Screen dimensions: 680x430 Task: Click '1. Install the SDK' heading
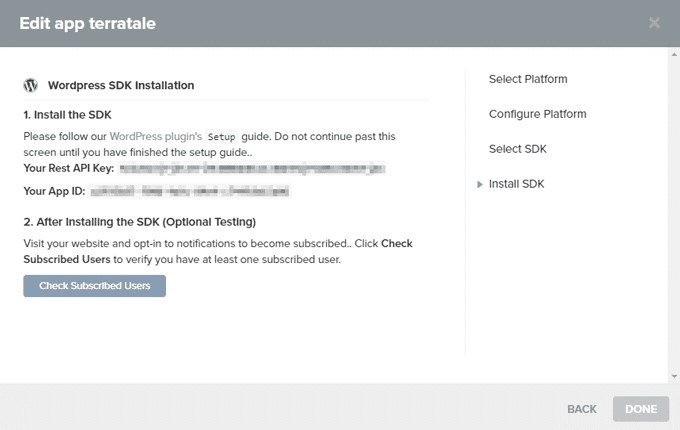pos(67,115)
